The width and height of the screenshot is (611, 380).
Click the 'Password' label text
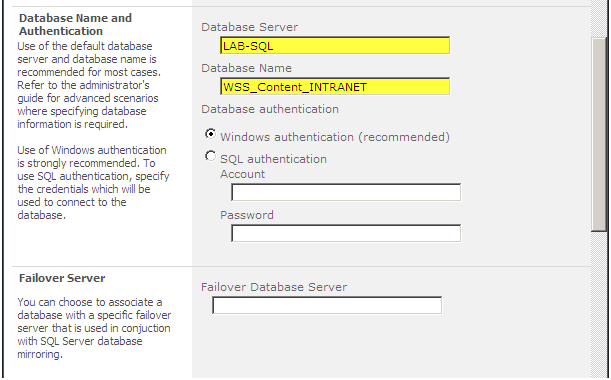[247, 215]
